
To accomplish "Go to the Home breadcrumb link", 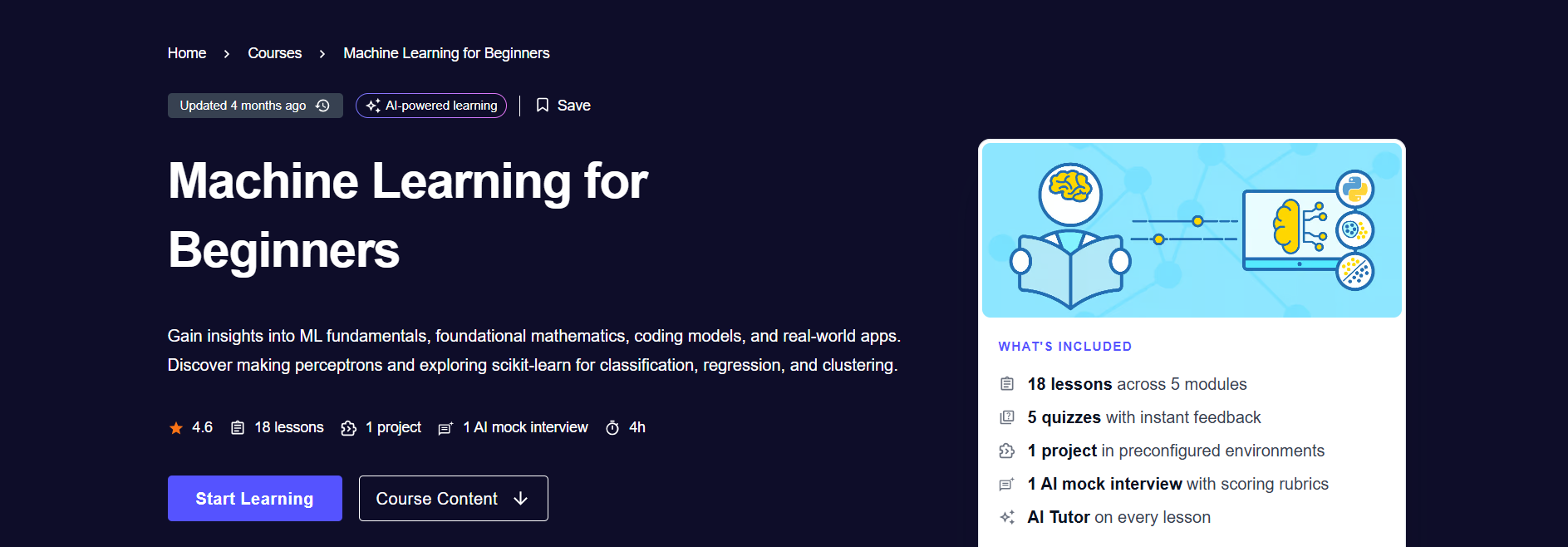I will pyautogui.click(x=187, y=53).
